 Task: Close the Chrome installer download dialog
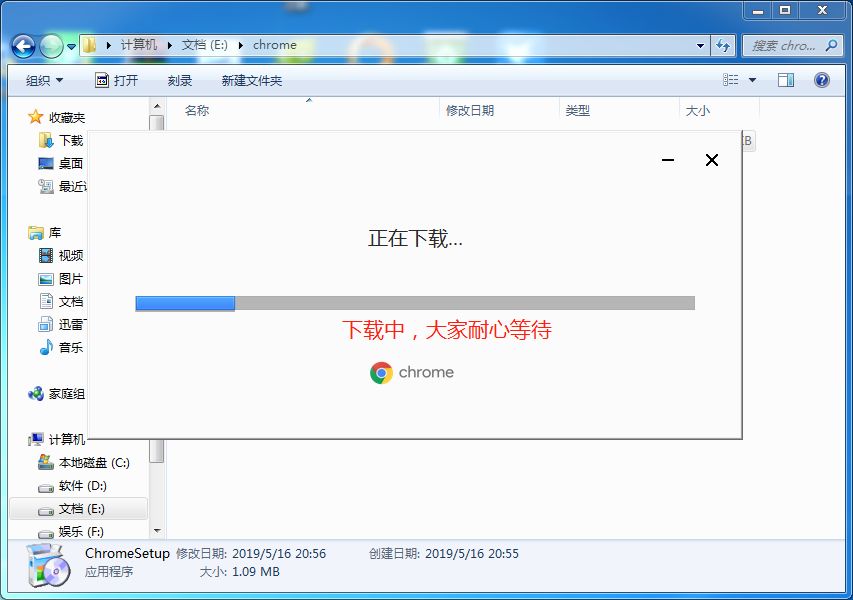point(712,160)
